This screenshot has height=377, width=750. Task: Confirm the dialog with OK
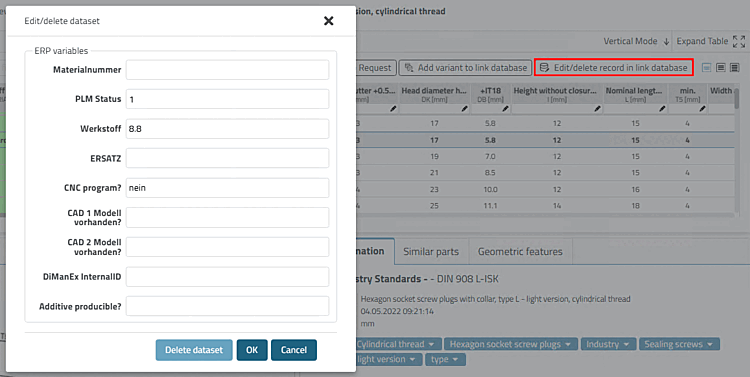click(252, 350)
